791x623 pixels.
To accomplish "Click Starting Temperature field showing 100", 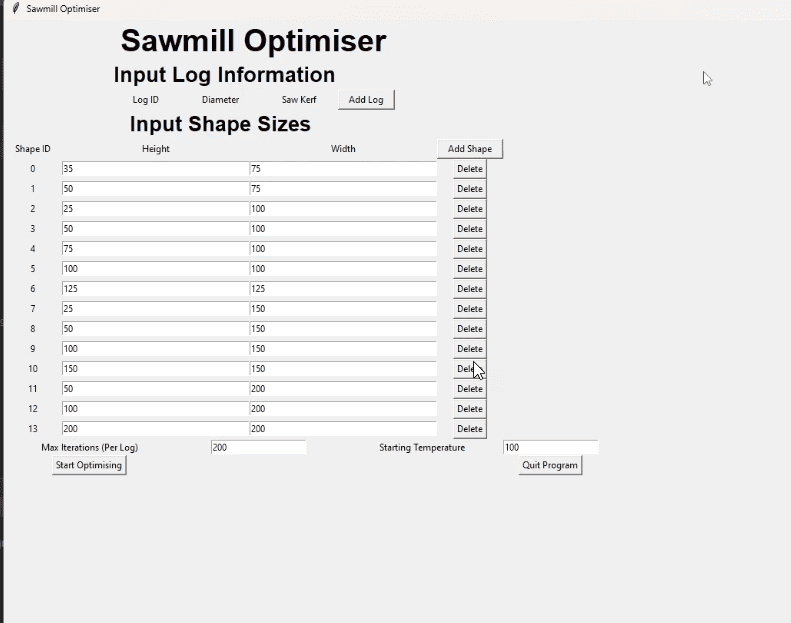I will 550,448.
